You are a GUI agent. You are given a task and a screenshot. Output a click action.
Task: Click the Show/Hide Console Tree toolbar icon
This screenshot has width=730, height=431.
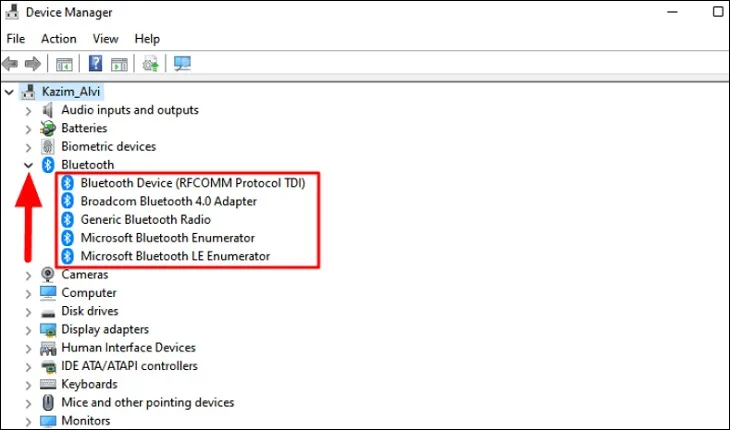(x=64, y=64)
